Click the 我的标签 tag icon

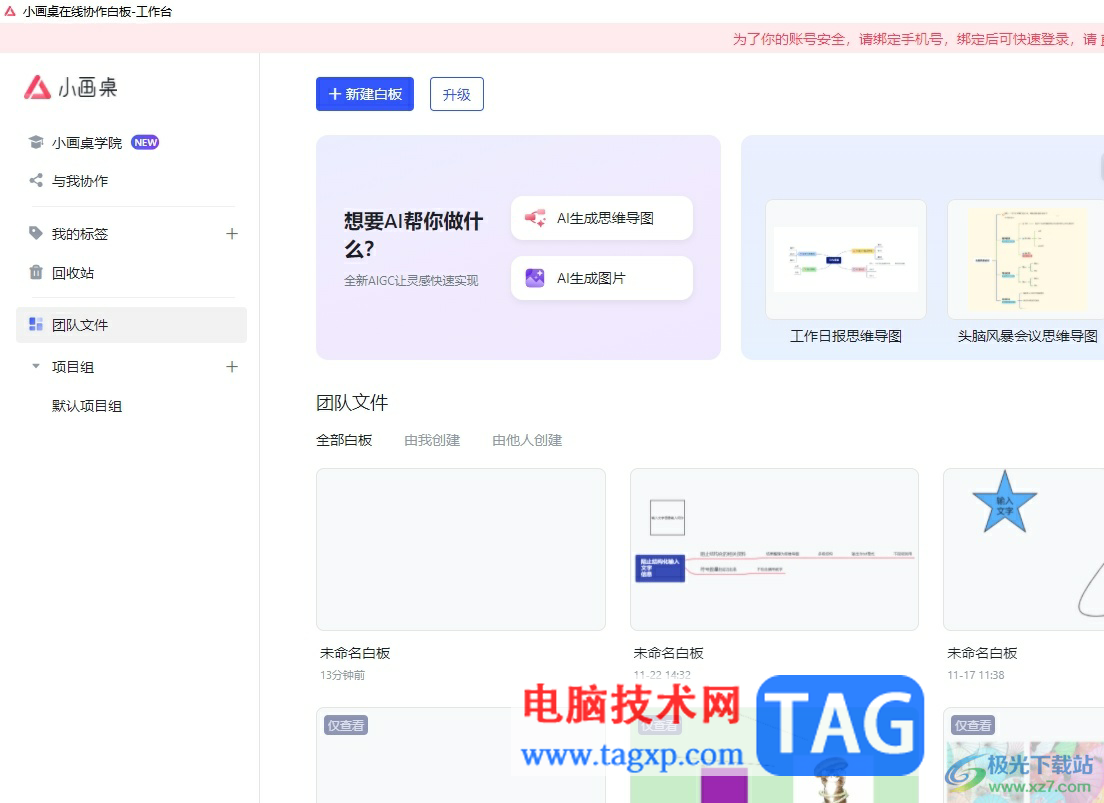(36, 233)
